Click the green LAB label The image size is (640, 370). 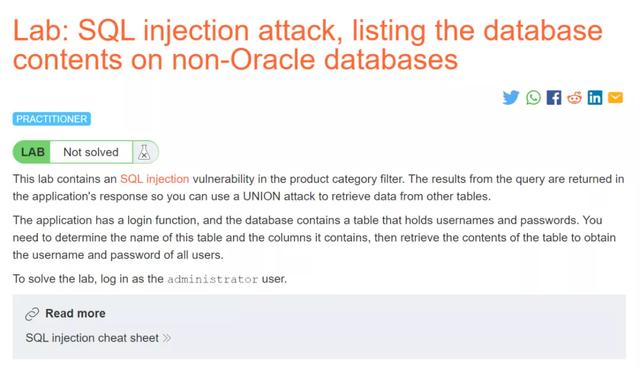click(32, 152)
